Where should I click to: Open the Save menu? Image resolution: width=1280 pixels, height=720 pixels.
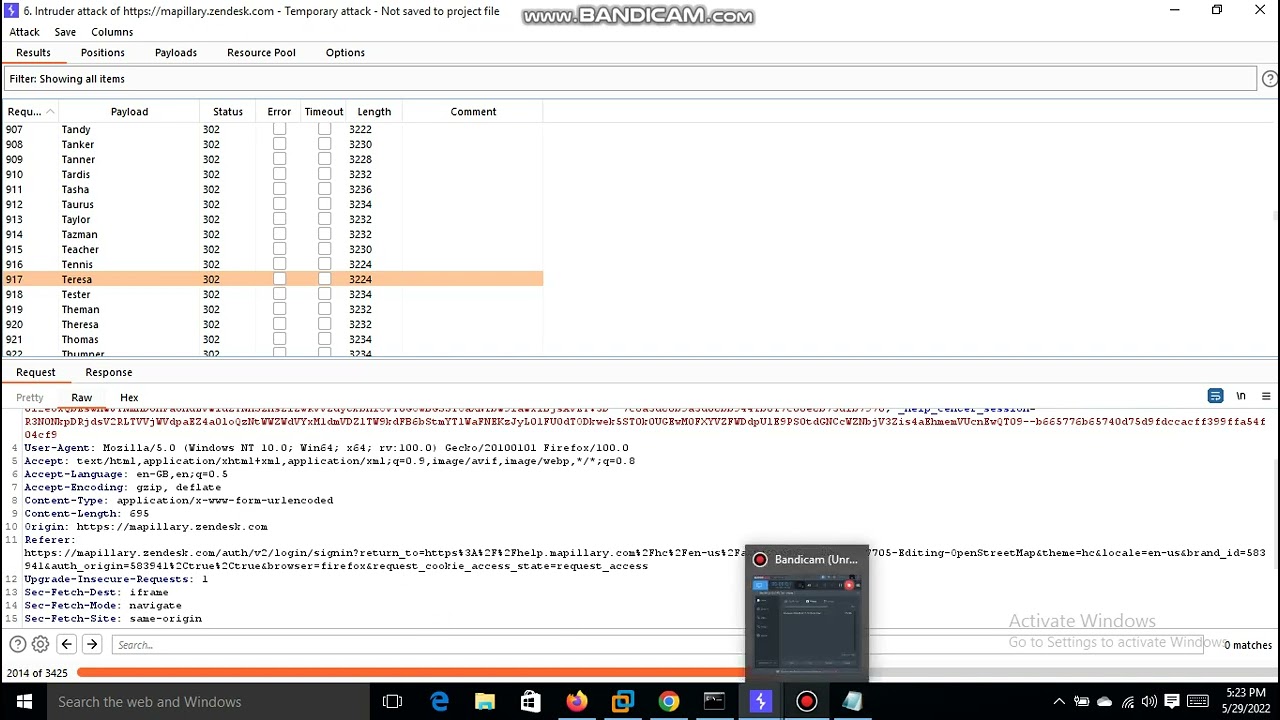[x=65, y=32]
